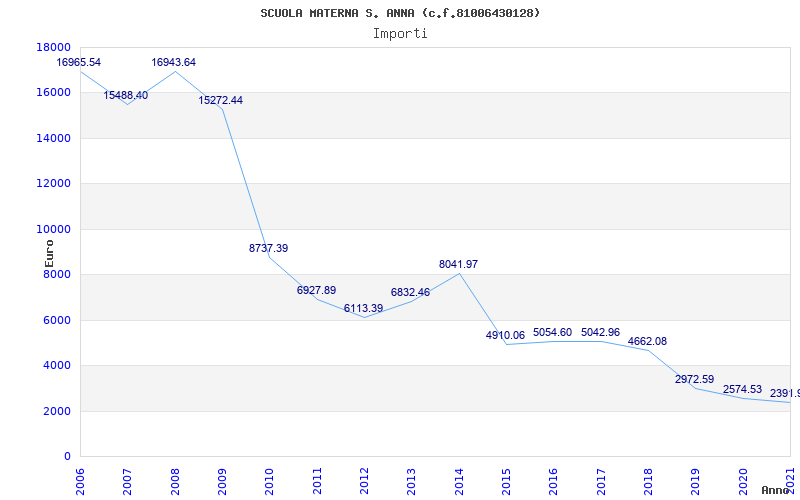This screenshot has width=800, height=500.
Task: Click the 2013 x-axis year label
Action: tap(412, 480)
